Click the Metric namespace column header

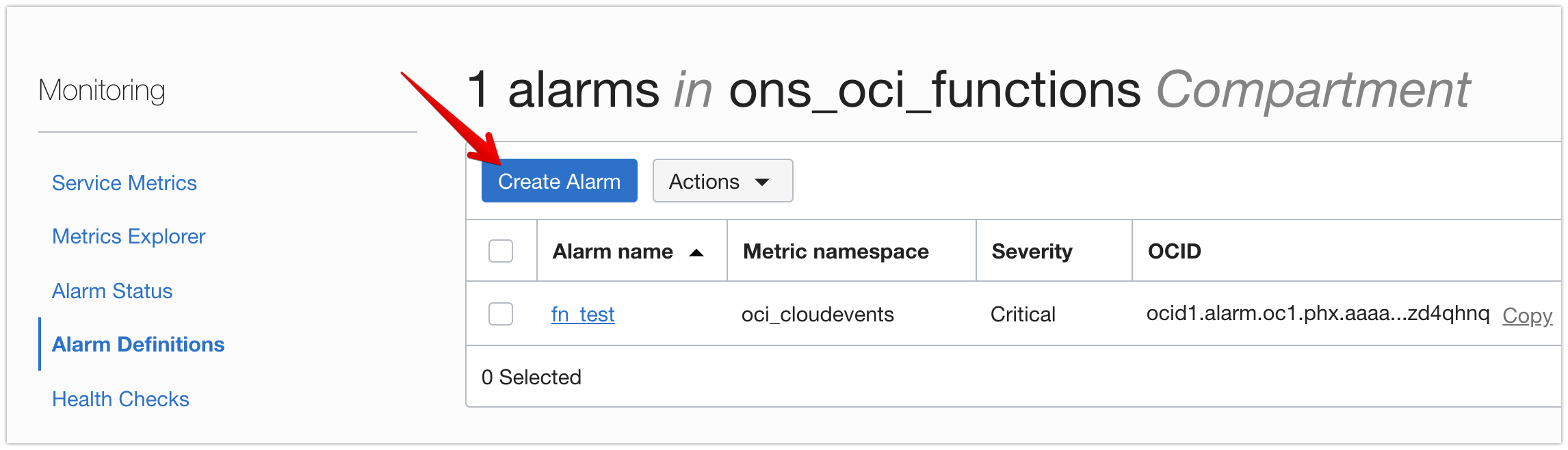point(835,251)
